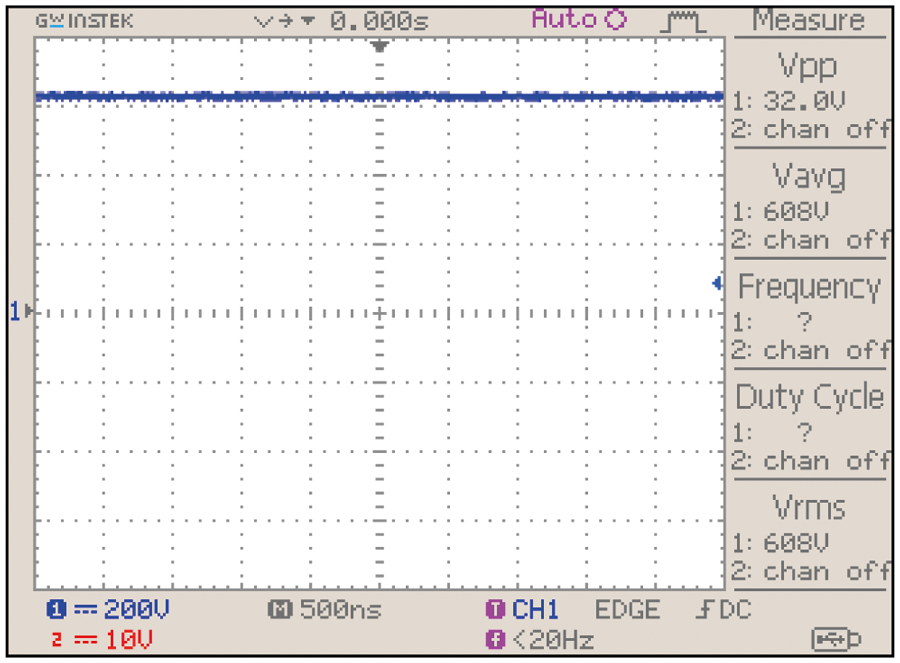Open the Vpp measurement selection

click(809, 66)
